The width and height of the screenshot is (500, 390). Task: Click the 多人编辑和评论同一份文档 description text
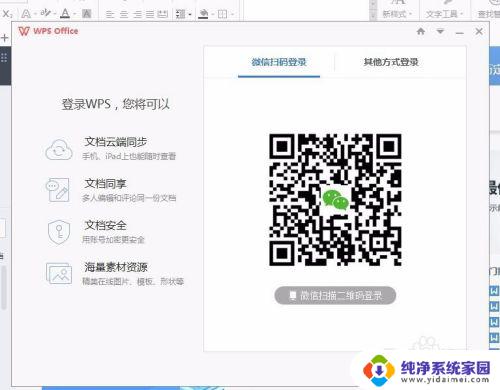pyautogui.click(x=129, y=198)
